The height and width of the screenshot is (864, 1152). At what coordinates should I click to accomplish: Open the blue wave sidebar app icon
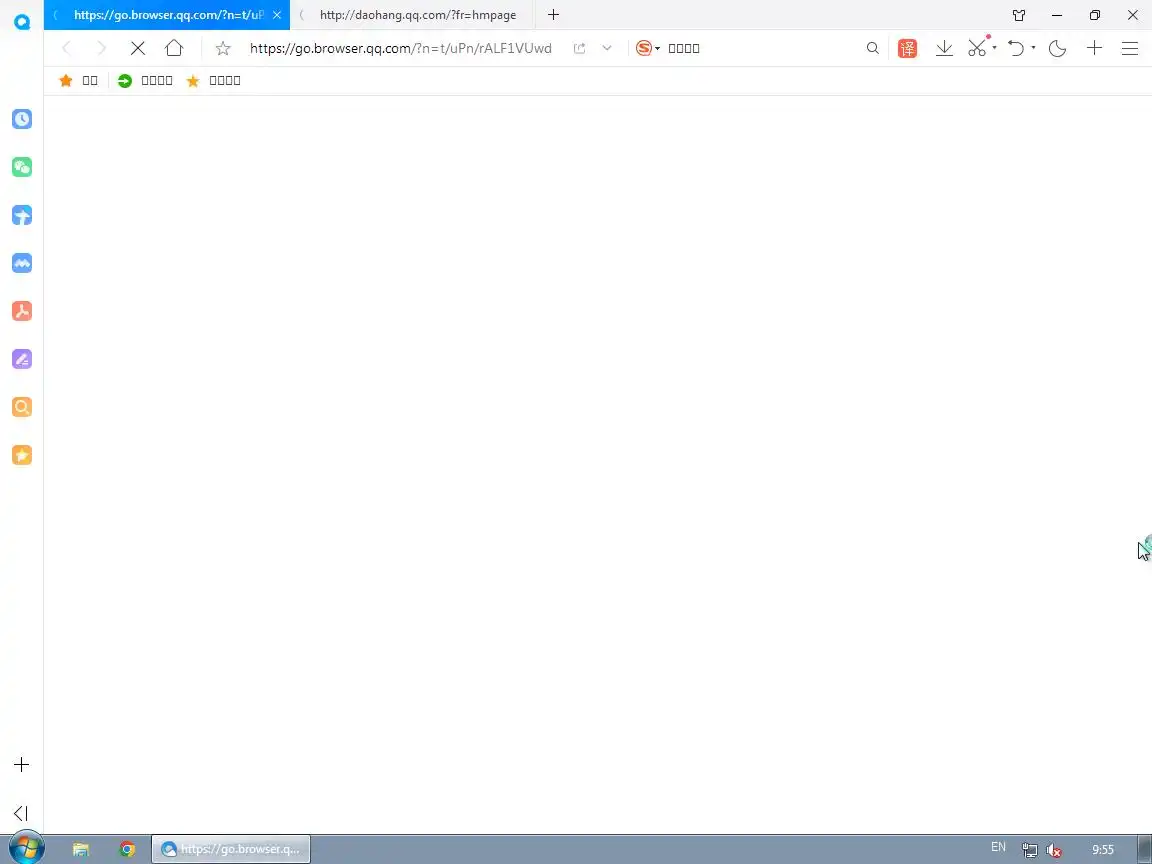tap(22, 263)
